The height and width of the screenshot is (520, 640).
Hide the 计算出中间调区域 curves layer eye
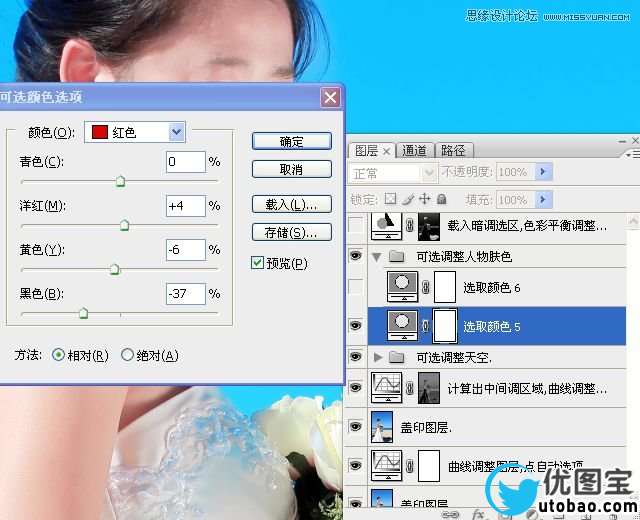pos(356,387)
